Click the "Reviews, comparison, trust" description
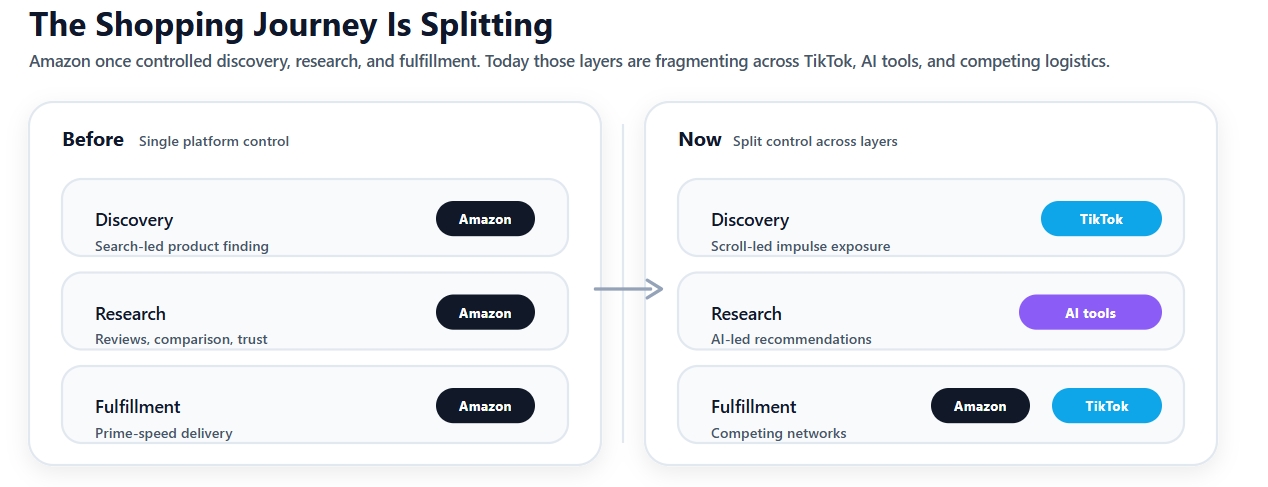 (181, 339)
